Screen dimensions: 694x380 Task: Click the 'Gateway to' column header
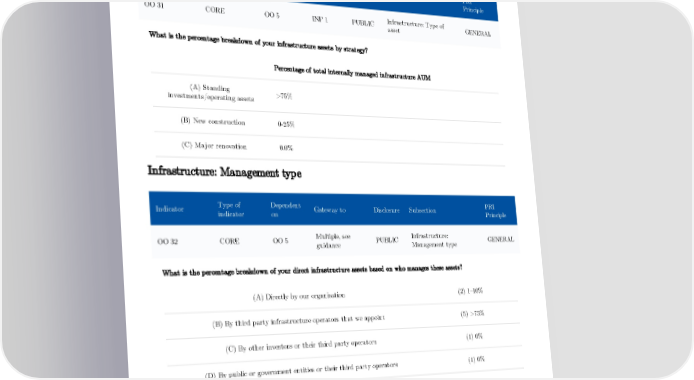coord(330,210)
